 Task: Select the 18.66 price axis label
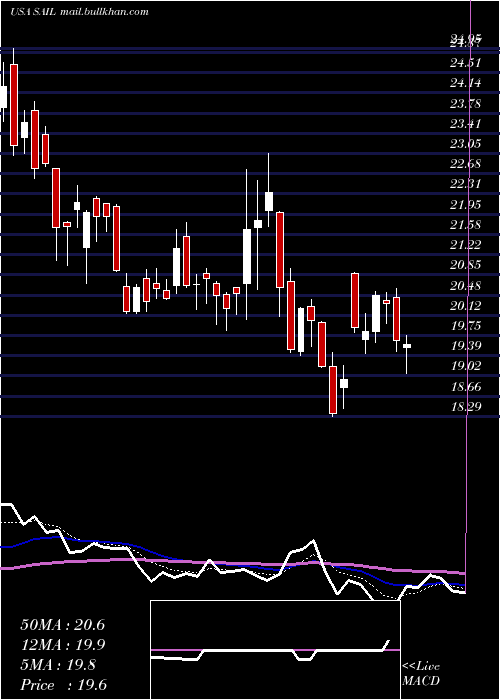466,386
